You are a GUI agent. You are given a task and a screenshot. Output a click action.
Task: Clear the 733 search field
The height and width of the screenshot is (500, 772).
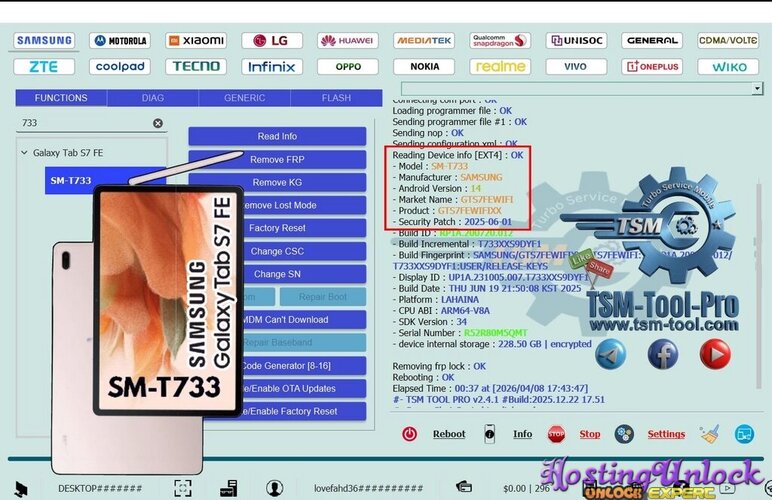tap(158, 123)
